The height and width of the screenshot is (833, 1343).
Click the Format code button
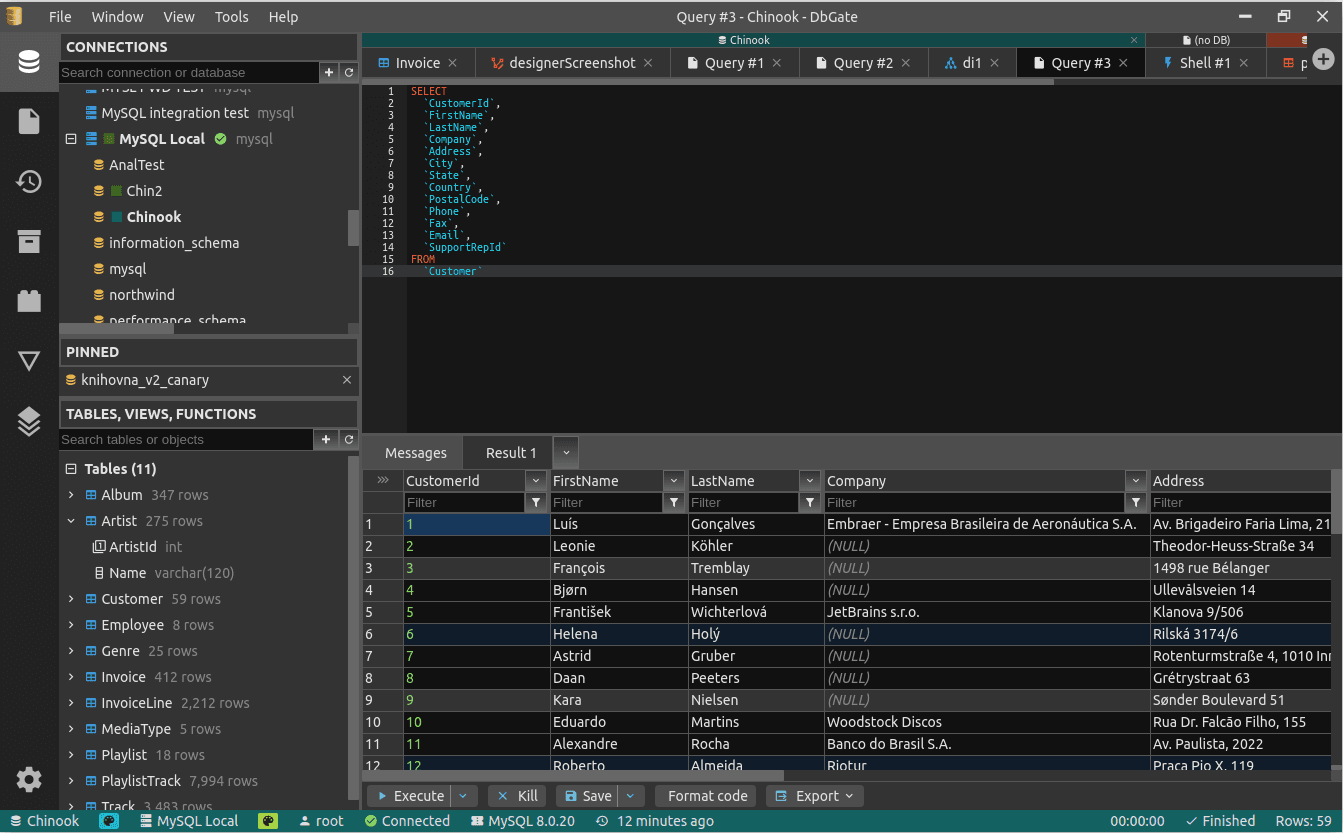705,795
